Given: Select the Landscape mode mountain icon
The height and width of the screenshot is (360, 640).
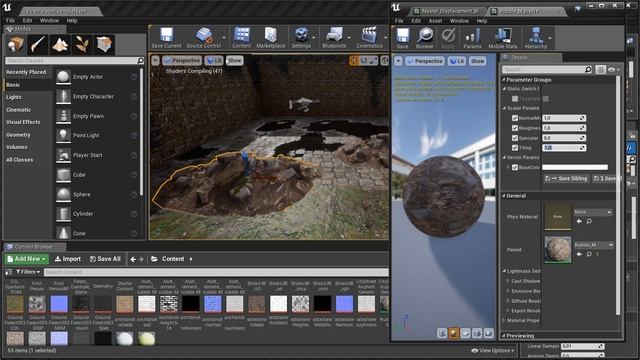Looking at the screenshot, I should 60,44.
